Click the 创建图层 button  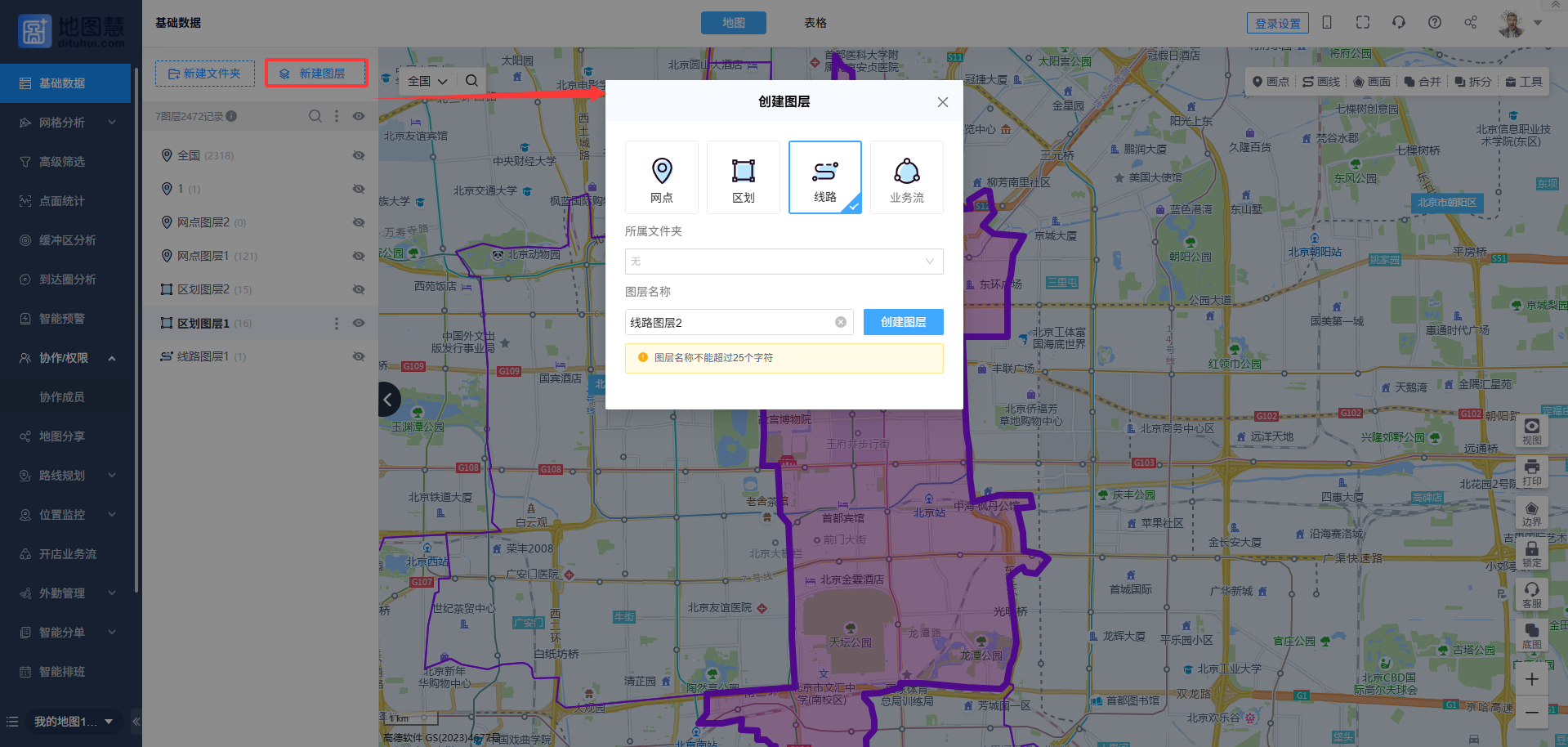(x=903, y=322)
